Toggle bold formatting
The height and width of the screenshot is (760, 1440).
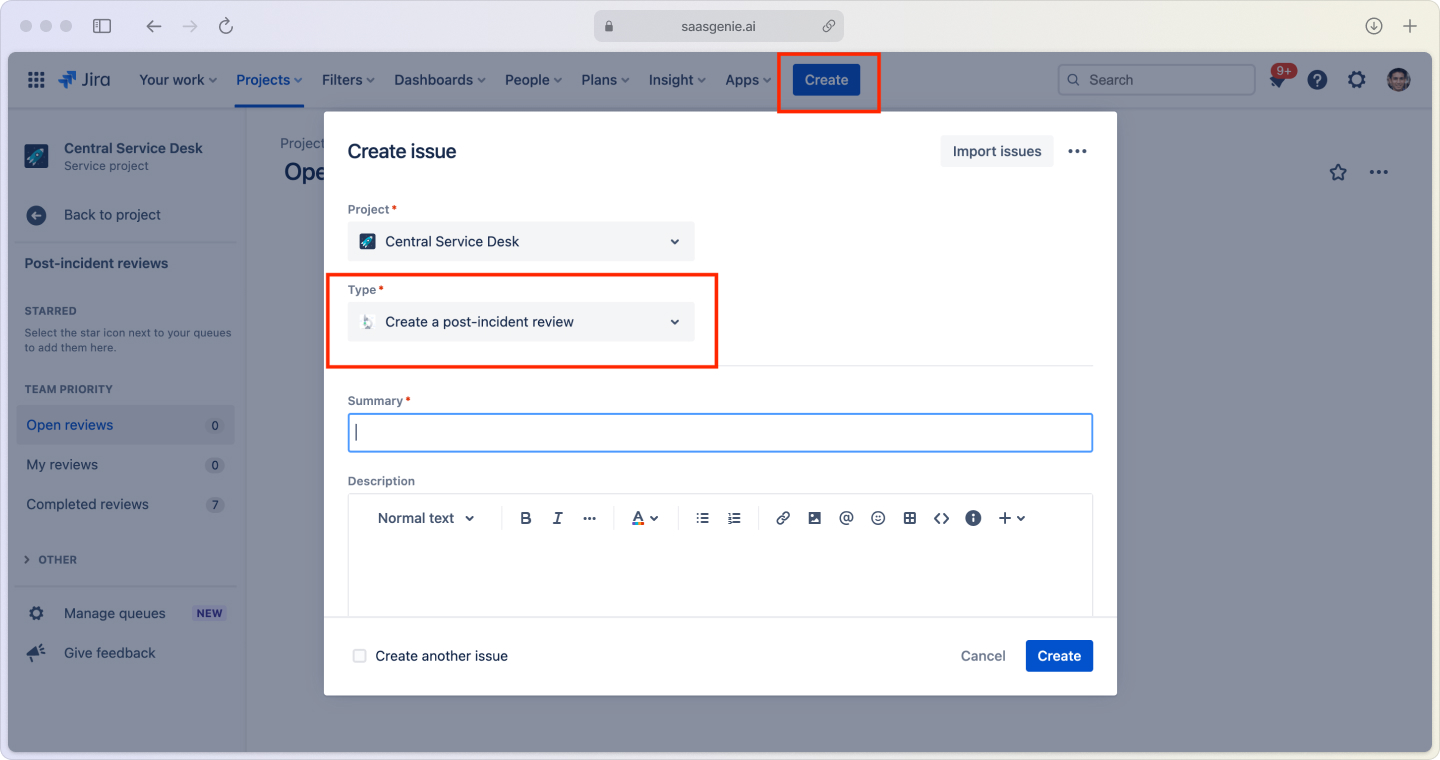click(x=526, y=518)
